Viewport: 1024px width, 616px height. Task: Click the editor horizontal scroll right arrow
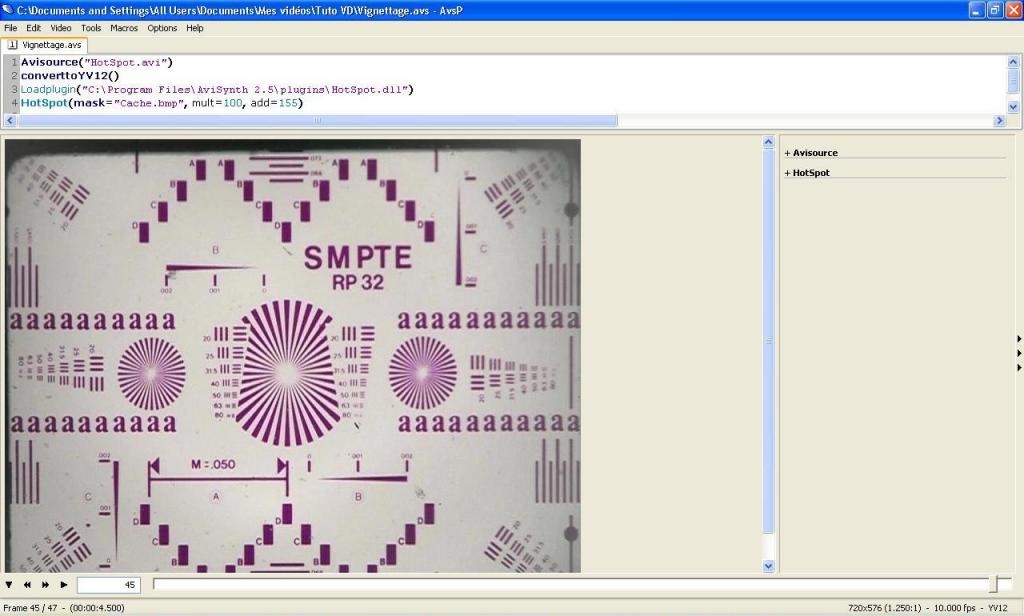coord(999,120)
